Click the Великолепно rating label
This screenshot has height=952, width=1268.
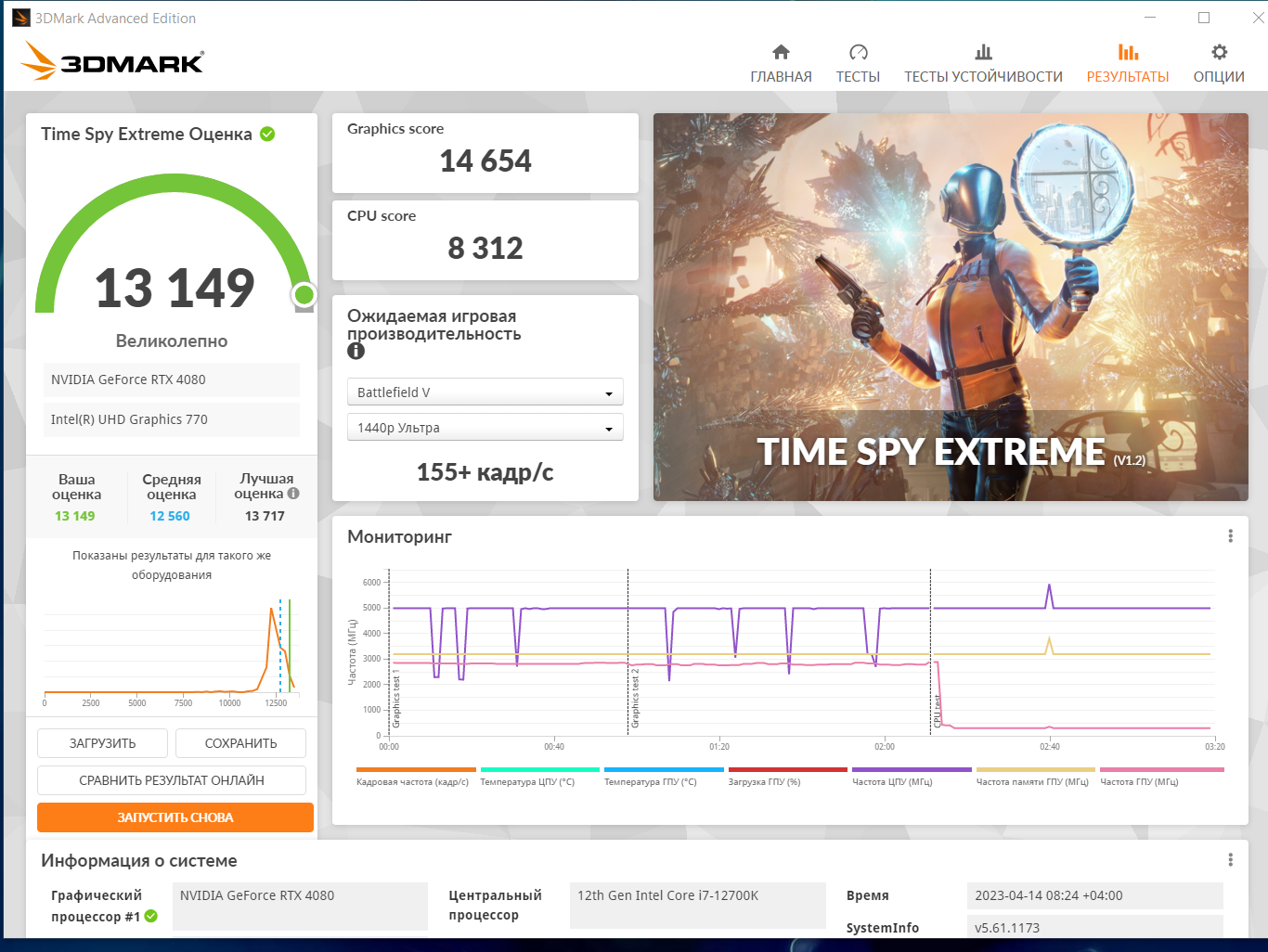[x=172, y=341]
